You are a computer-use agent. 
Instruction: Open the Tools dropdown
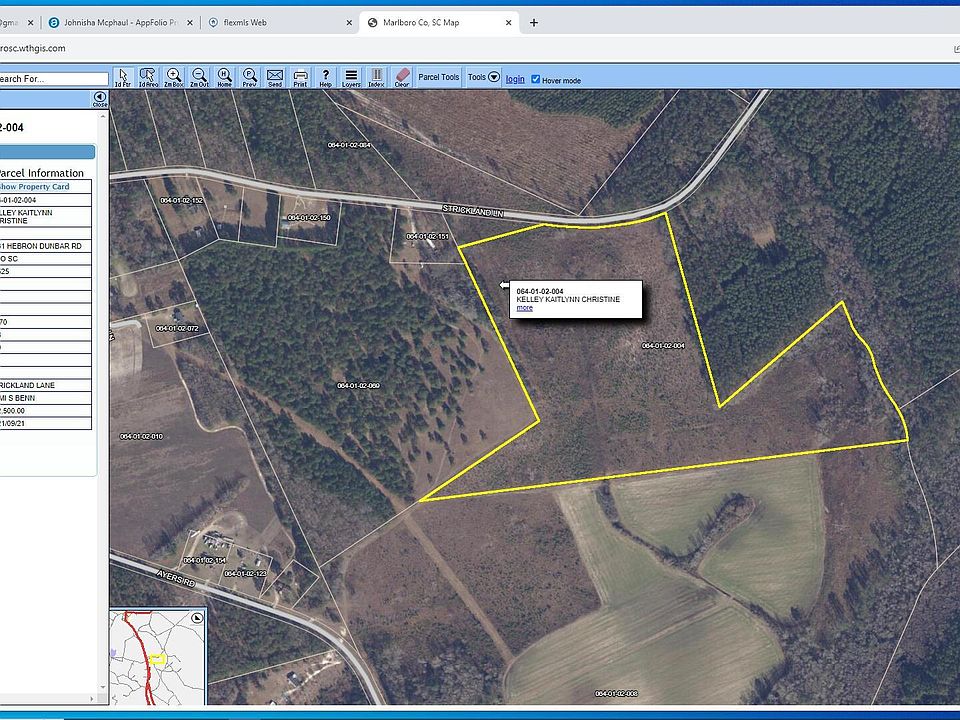click(x=483, y=77)
